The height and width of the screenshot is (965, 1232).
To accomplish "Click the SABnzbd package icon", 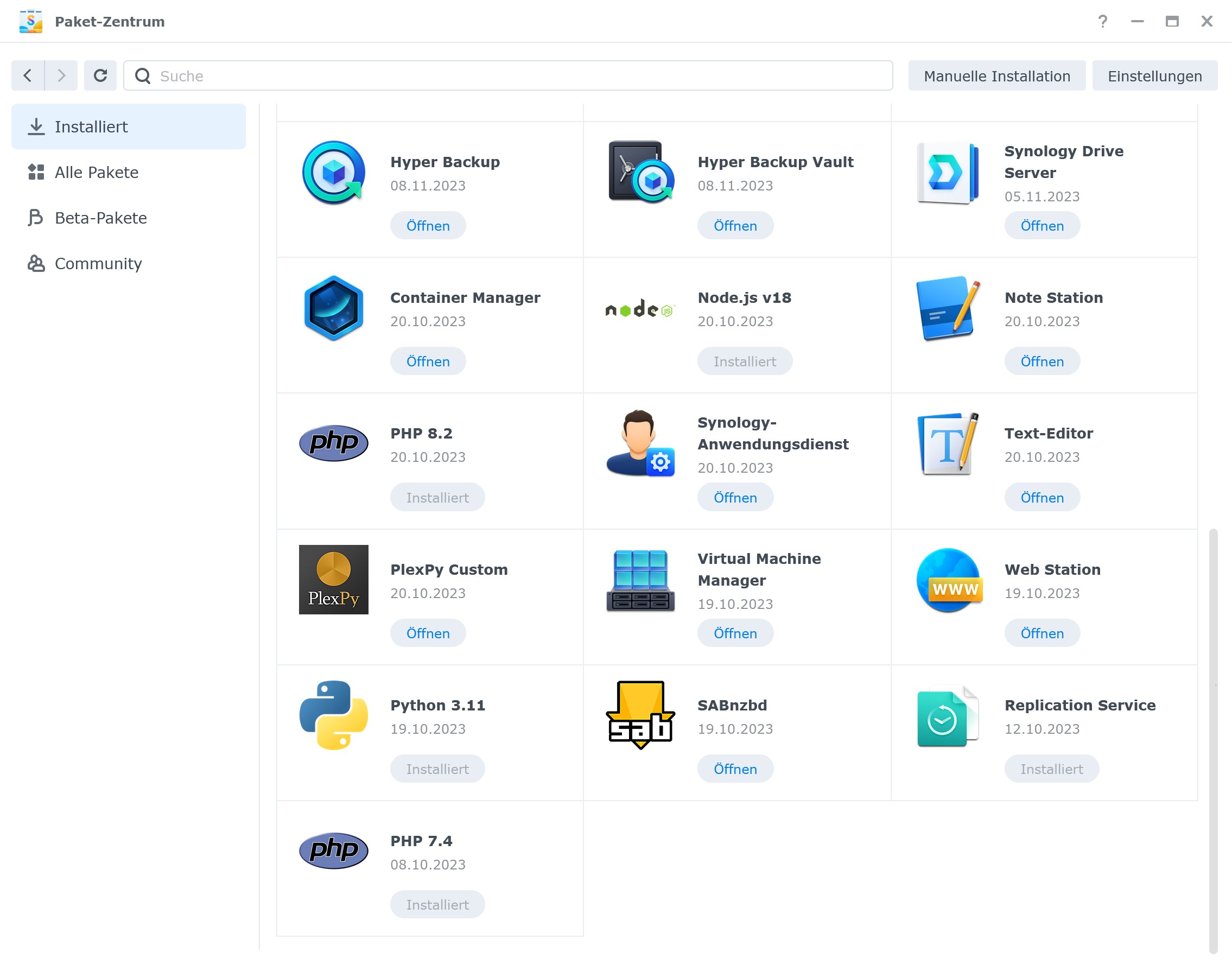I will click(640, 715).
